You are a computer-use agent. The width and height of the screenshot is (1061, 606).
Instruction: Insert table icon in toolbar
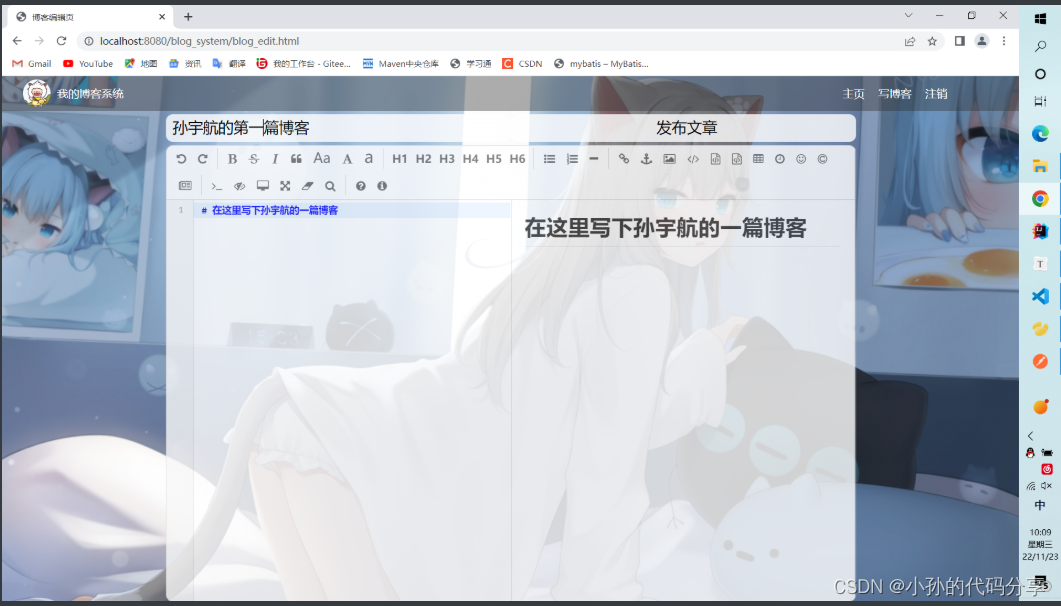pyautogui.click(x=759, y=159)
